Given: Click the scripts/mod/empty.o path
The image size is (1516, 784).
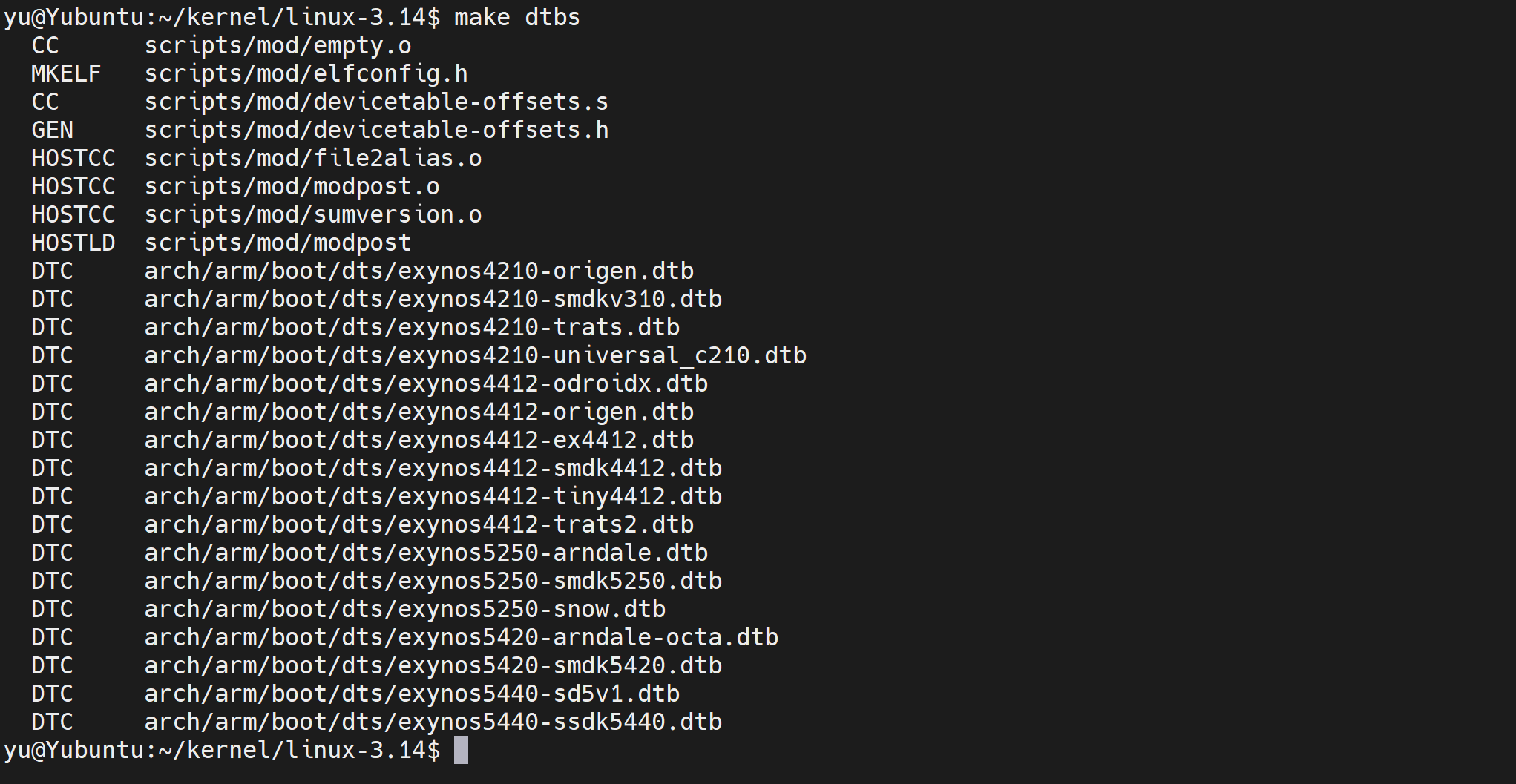Looking at the screenshot, I should tap(278, 46).
